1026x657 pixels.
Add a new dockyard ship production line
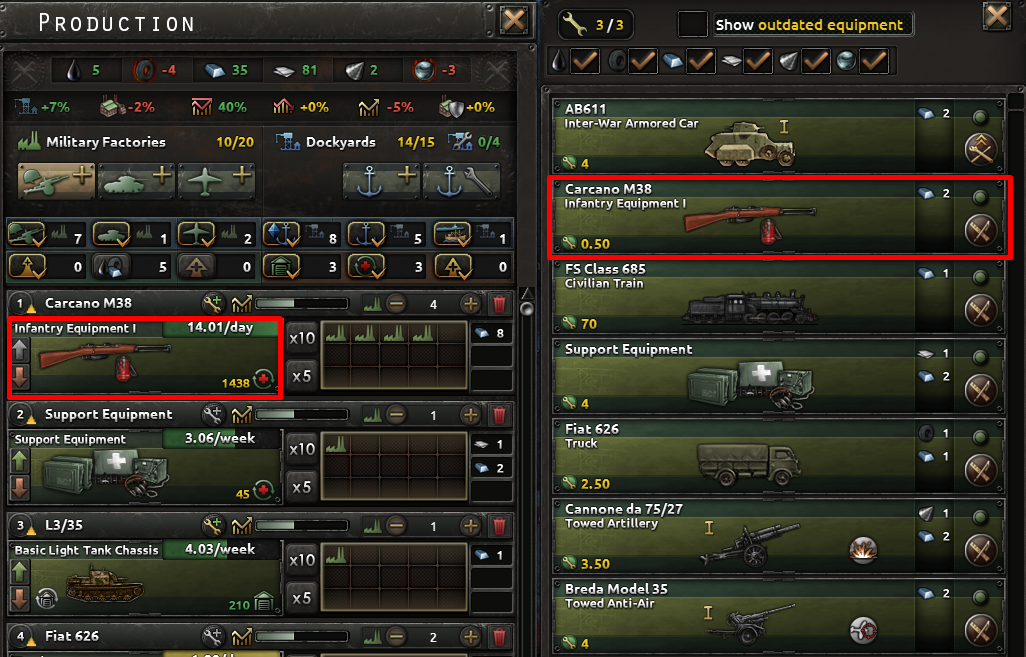381,180
